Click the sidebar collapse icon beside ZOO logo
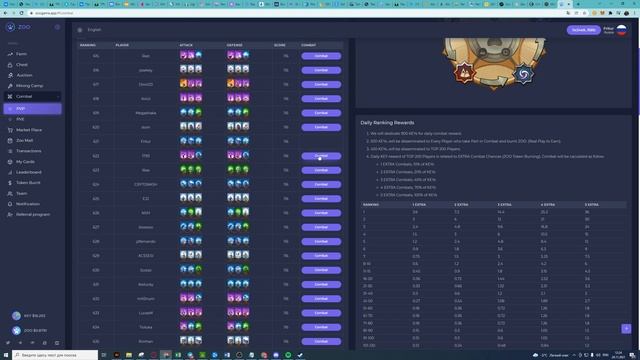The height and width of the screenshot is (360, 640). click(57, 27)
